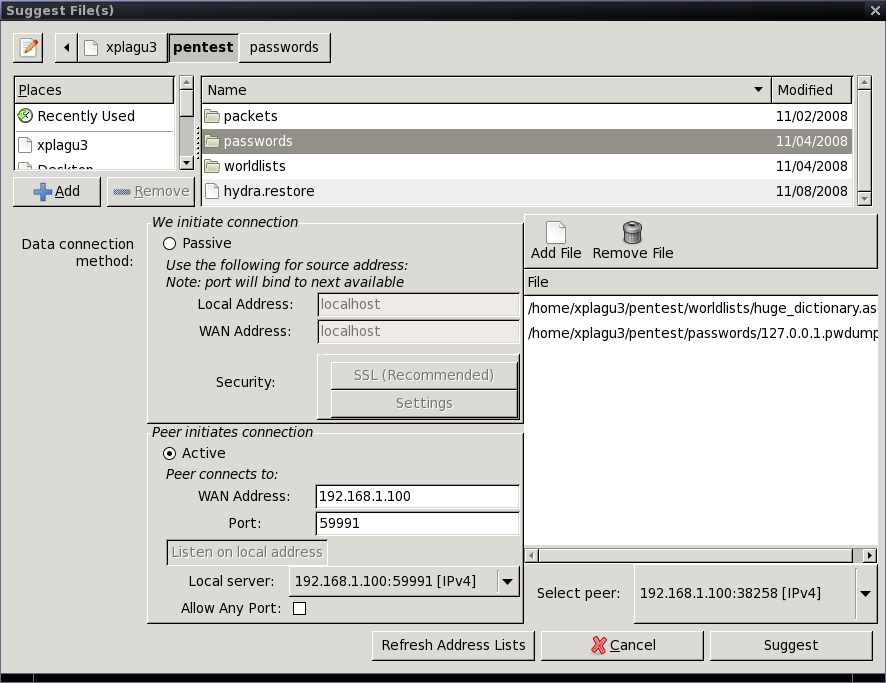Viewport: 886px width, 683px height.
Task: Go to the passwords path segment
Action: (x=284, y=47)
